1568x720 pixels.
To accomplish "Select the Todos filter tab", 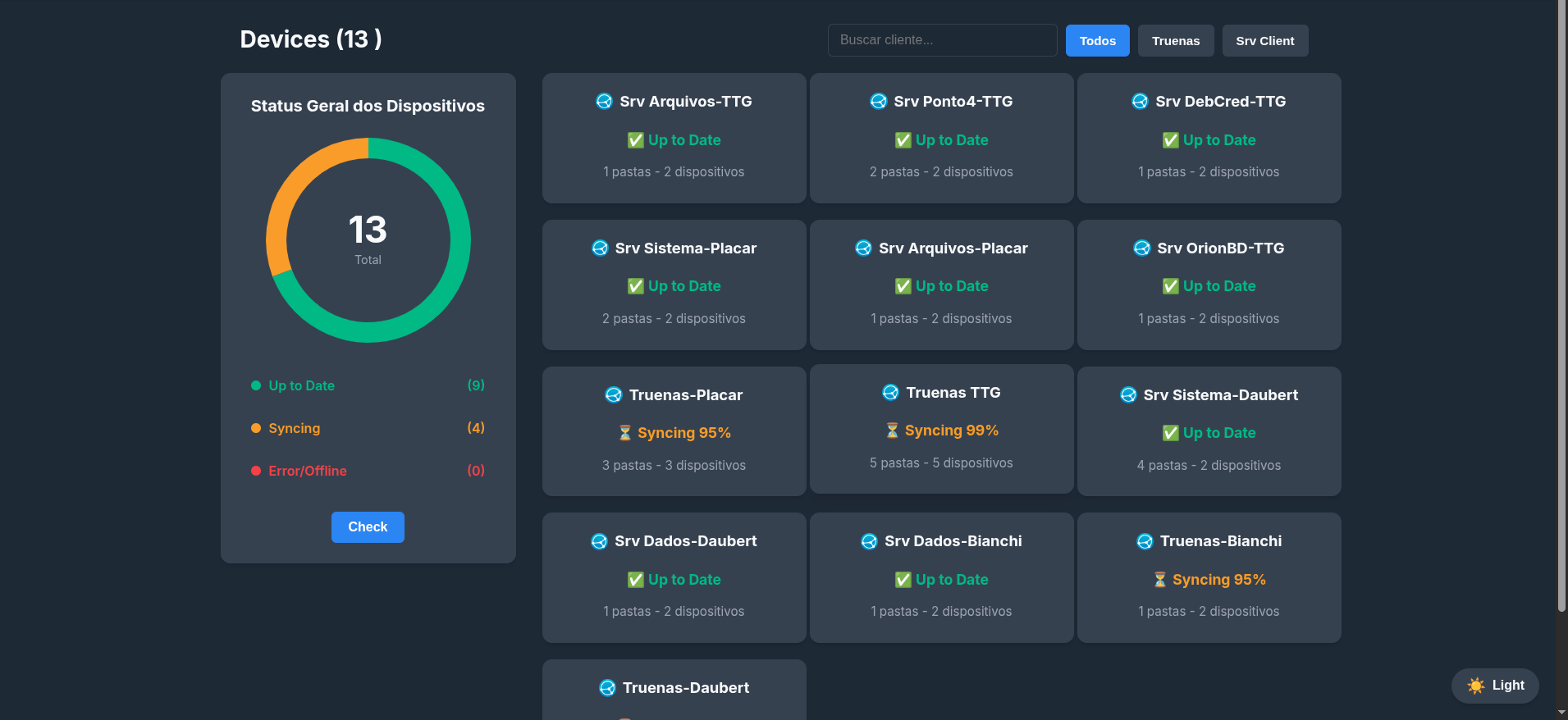I will coord(1097,41).
